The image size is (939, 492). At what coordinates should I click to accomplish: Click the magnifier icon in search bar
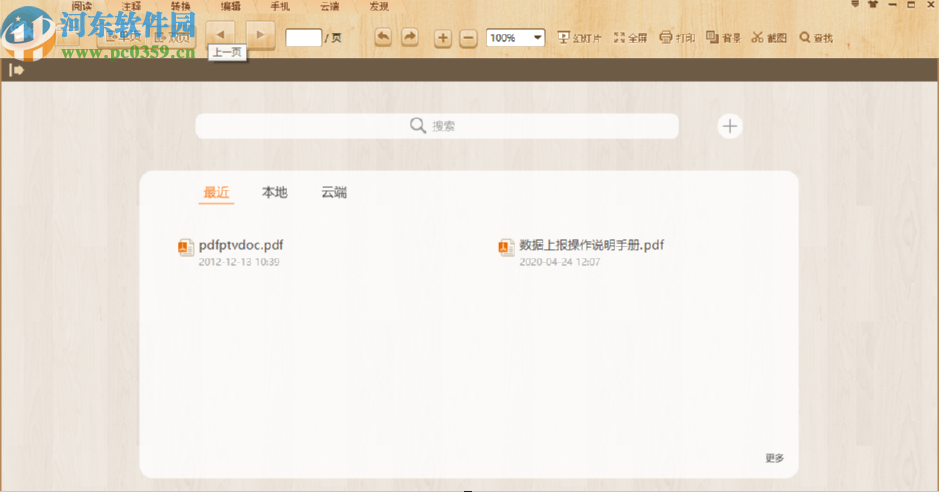point(417,125)
